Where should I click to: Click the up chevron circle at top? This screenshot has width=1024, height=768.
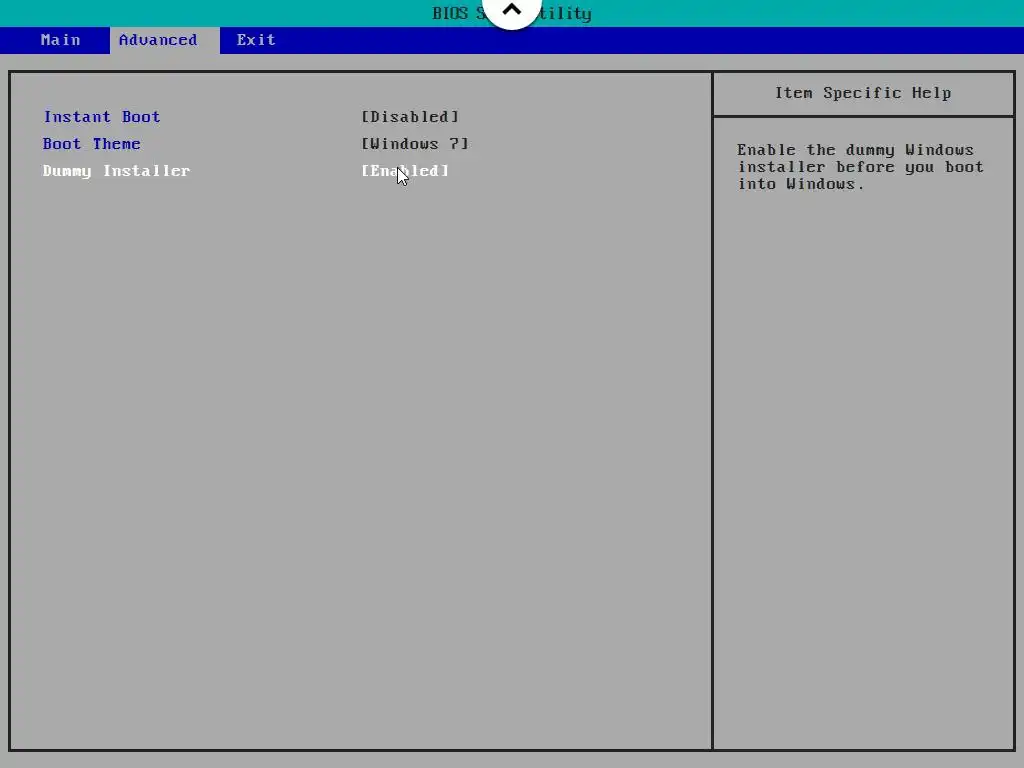click(x=511, y=11)
